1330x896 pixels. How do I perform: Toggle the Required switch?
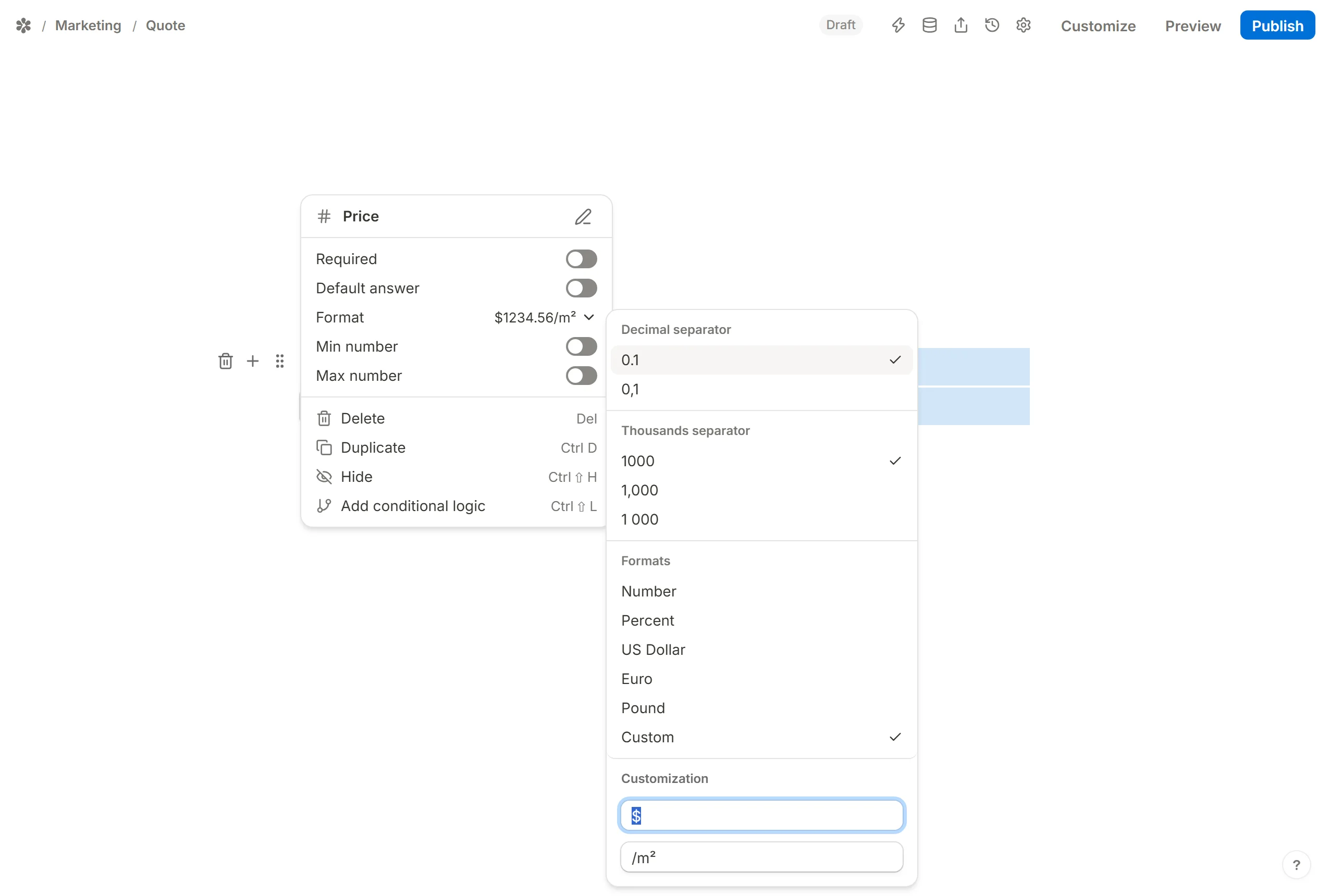pyautogui.click(x=581, y=259)
